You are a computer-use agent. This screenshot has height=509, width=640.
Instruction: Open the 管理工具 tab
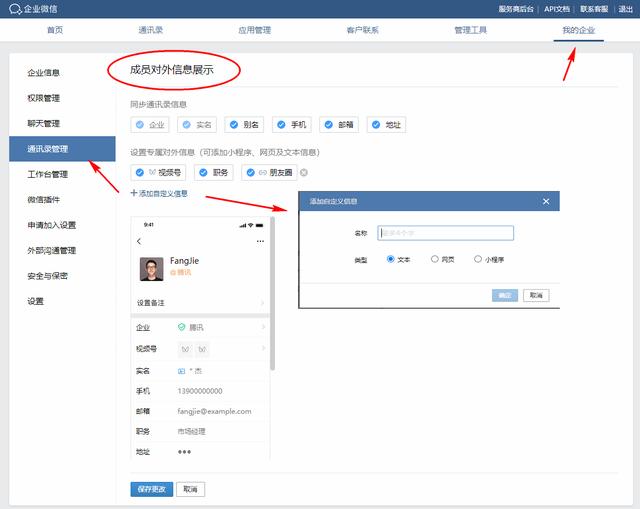coord(471,30)
